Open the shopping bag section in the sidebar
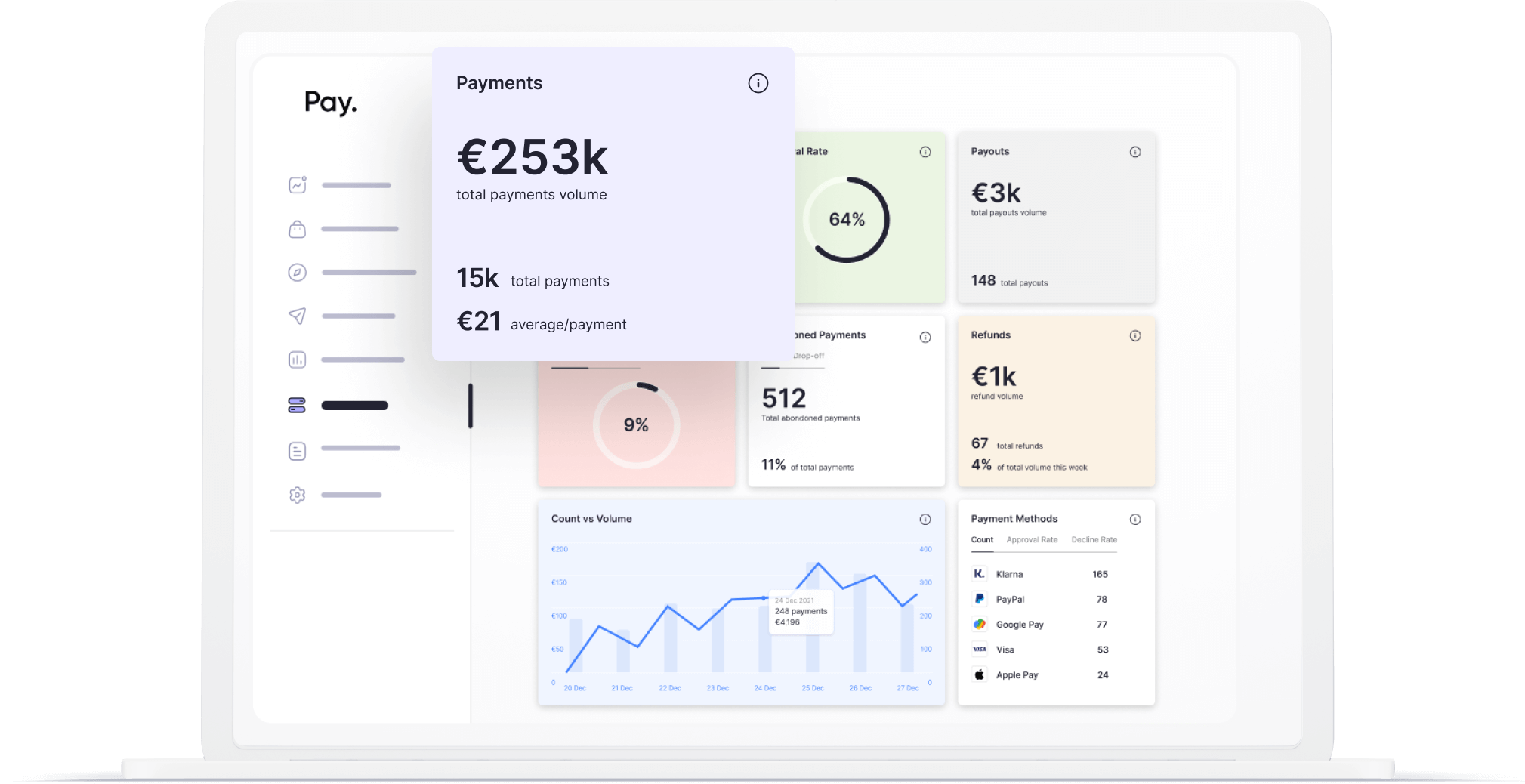 (x=297, y=228)
